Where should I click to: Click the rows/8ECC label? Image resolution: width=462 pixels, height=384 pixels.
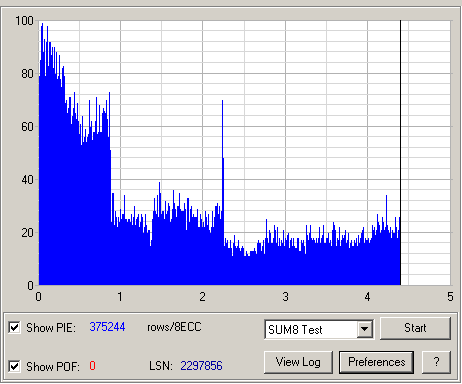click(174, 327)
